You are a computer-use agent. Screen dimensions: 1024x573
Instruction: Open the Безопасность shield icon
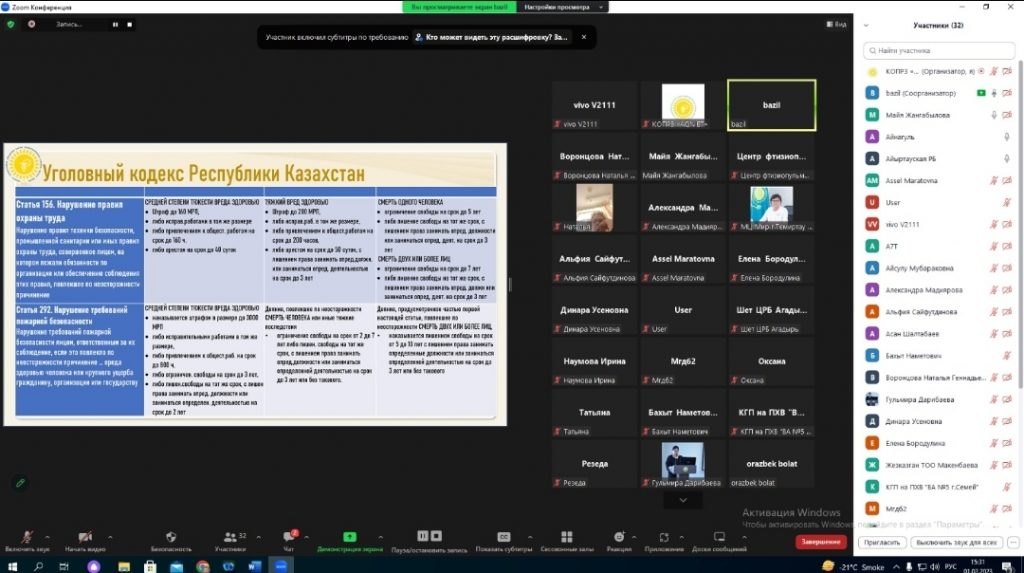point(170,538)
